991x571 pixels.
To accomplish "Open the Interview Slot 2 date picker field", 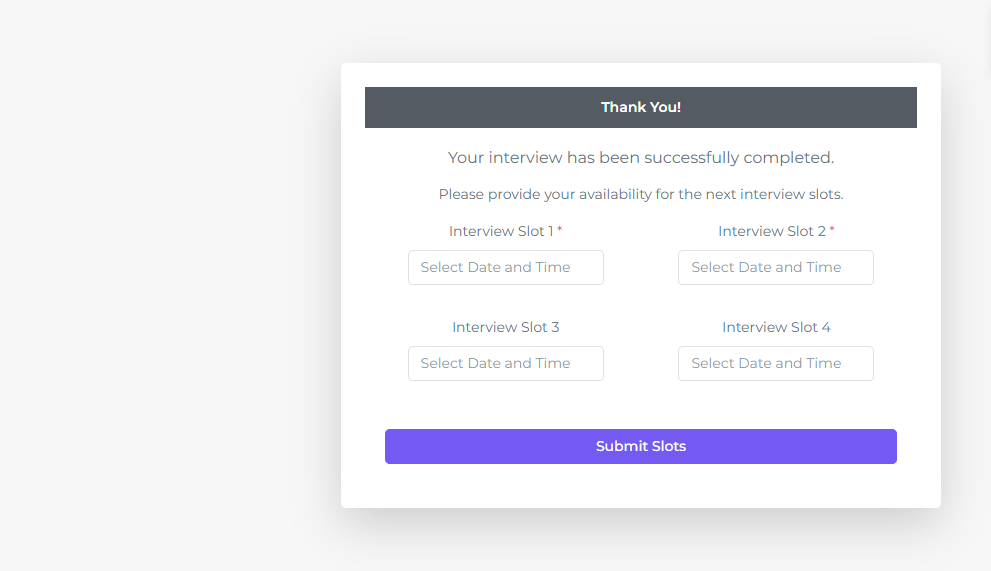I will (x=775, y=267).
